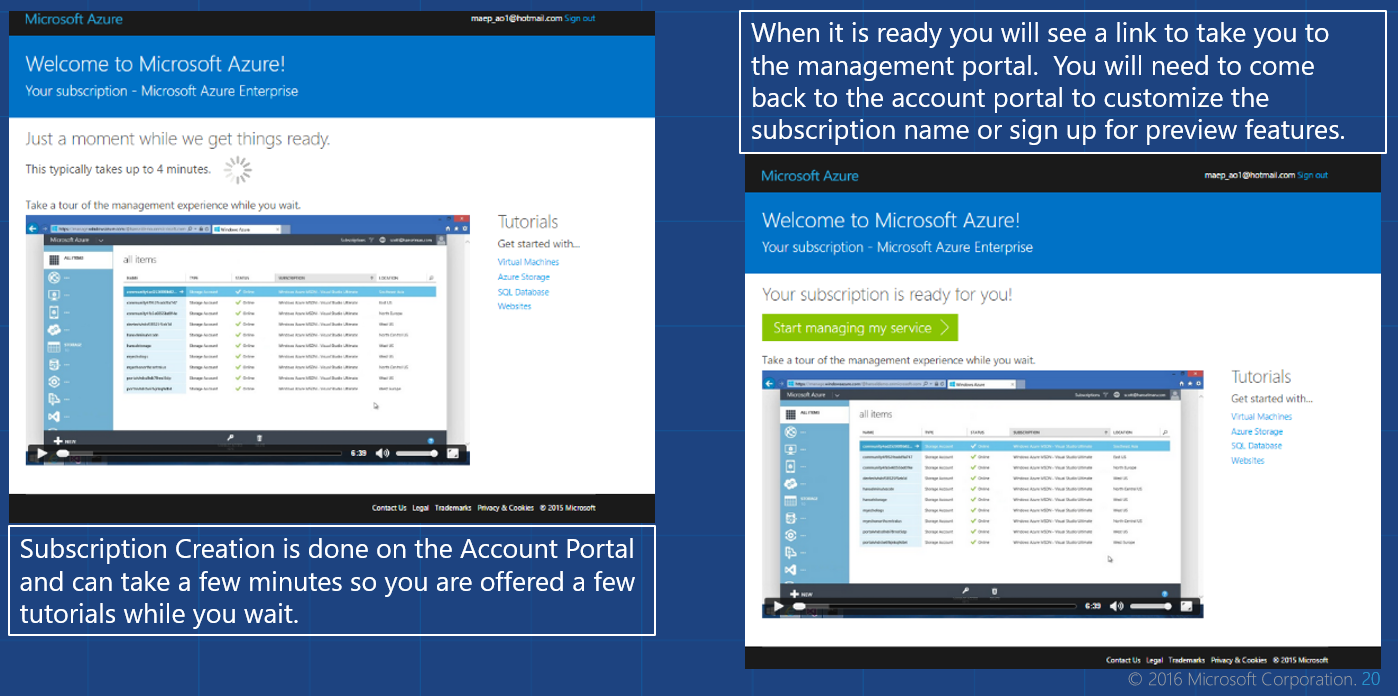Image resolution: width=1398 pixels, height=696 pixels.
Task: Click the email address on the 'Just a moment' page header
Action: coord(516,19)
